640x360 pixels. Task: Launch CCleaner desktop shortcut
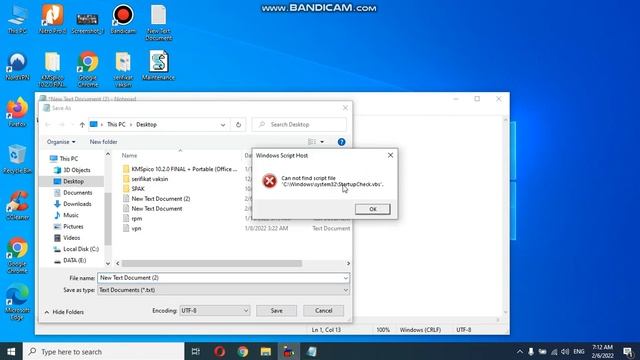tap(18, 205)
